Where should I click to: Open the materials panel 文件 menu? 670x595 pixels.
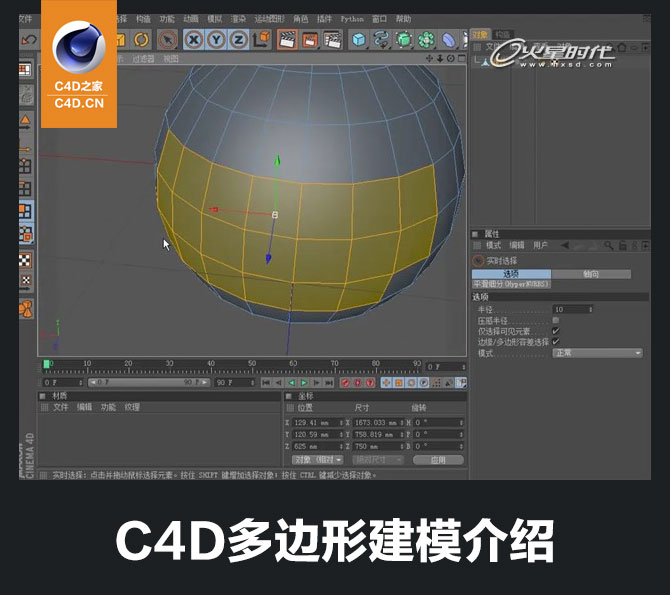coord(60,407)
